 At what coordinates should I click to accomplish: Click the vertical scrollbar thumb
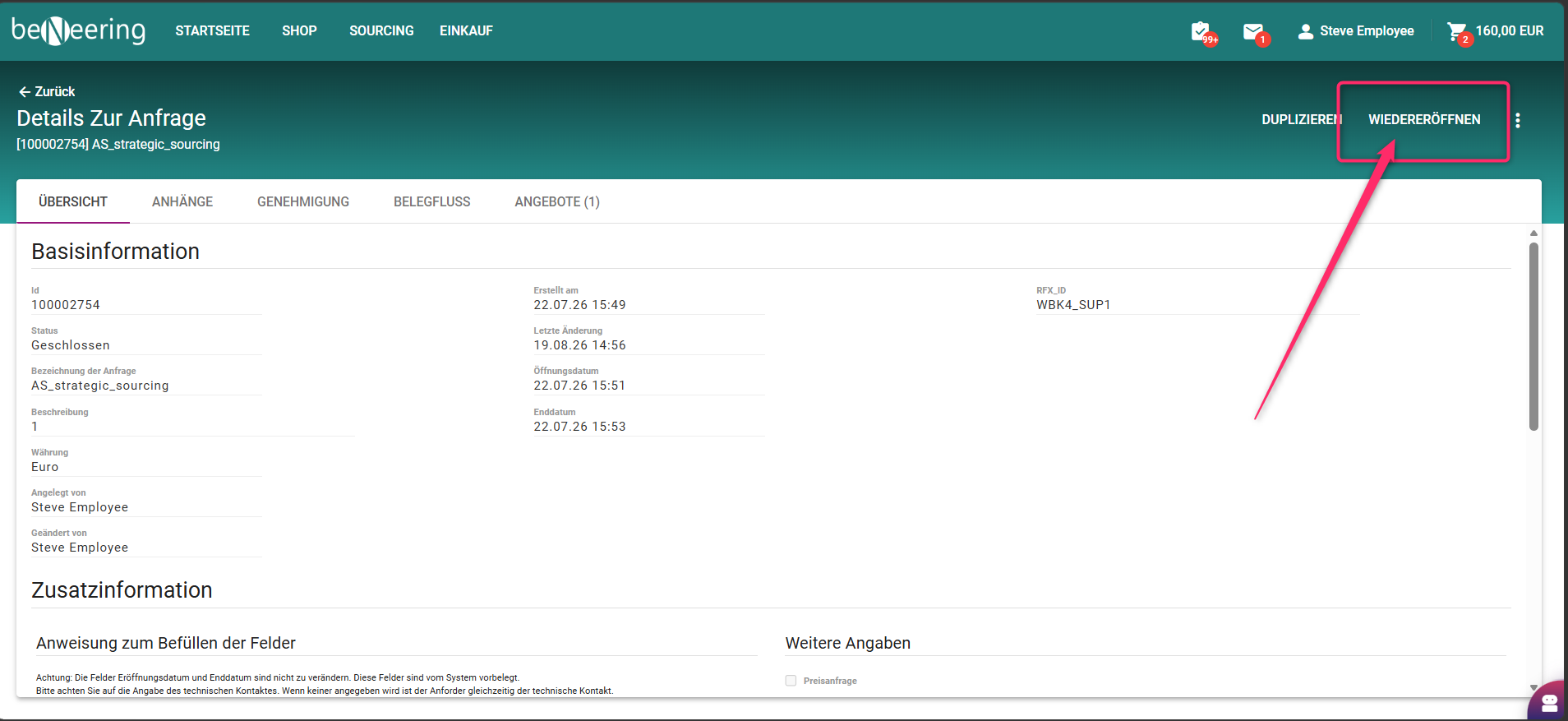[1533, 335]
